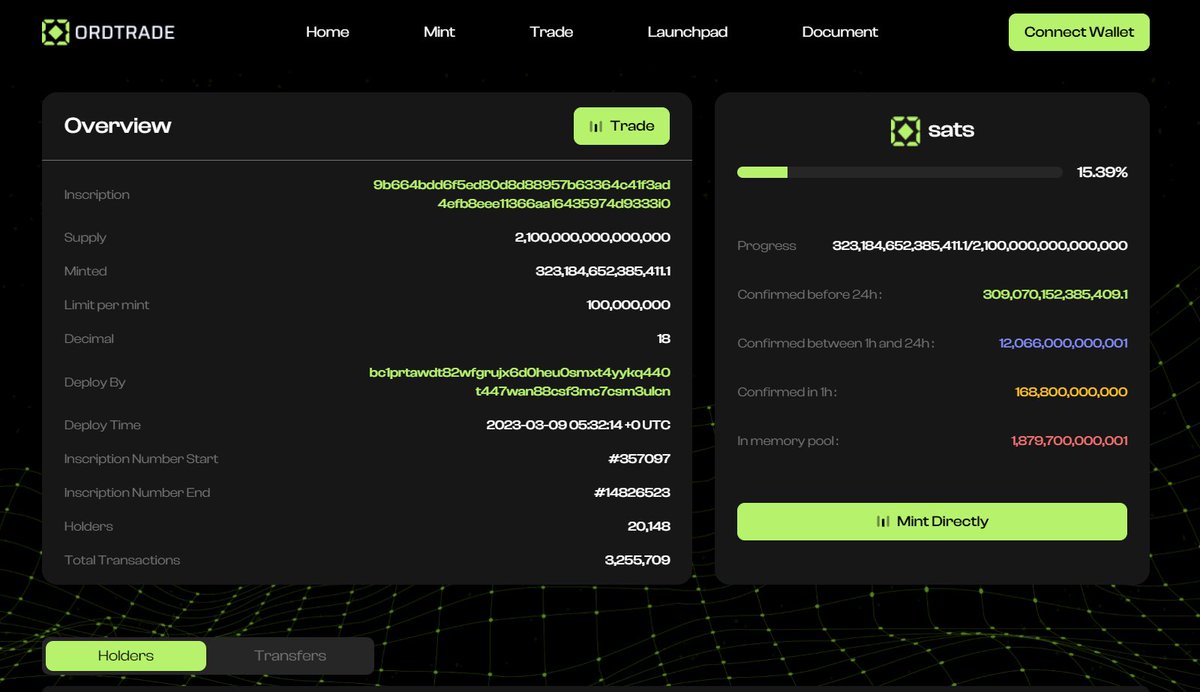Viewport: 1200px width, 692px height.
Task: Click the sats token name
Action: point(951,130)
